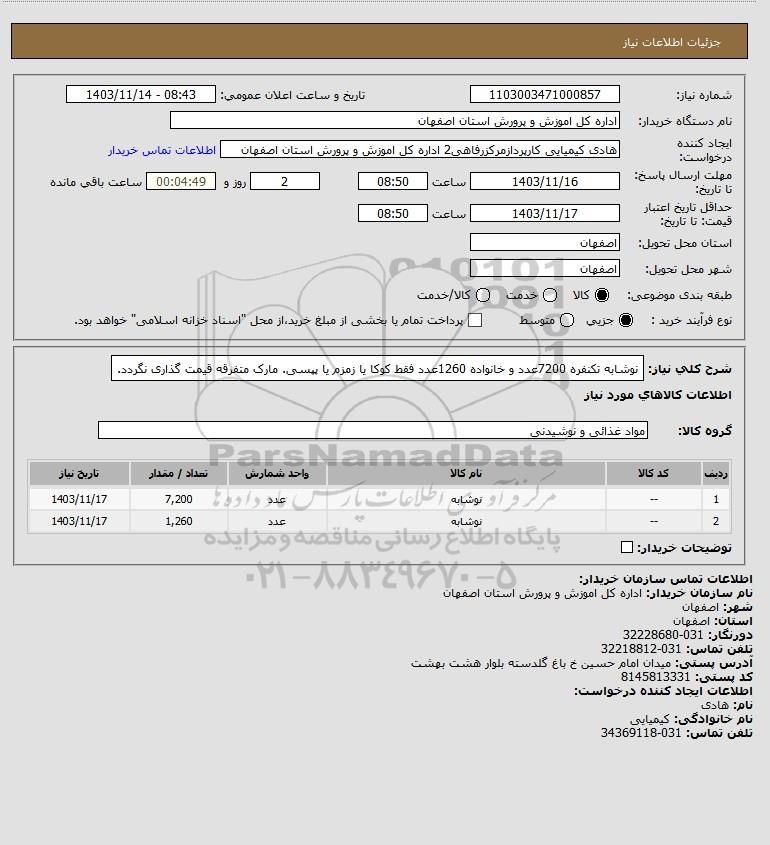Image resolution: width=770 pixels, height=845 pixels.
Task: Click the price validity time 08:50 field
Action: coord(393,213)
